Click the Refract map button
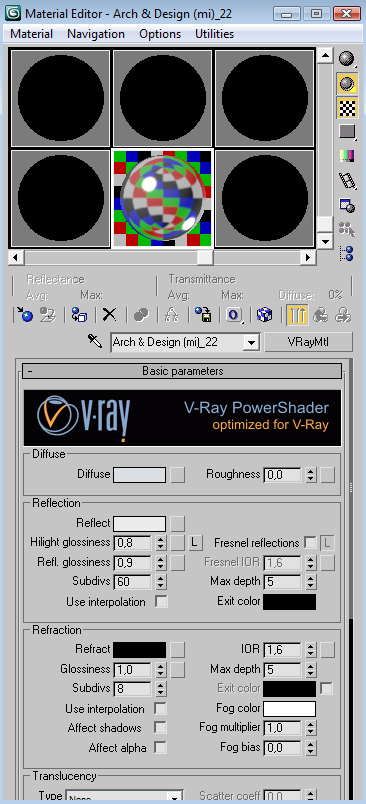 point(177,650)
